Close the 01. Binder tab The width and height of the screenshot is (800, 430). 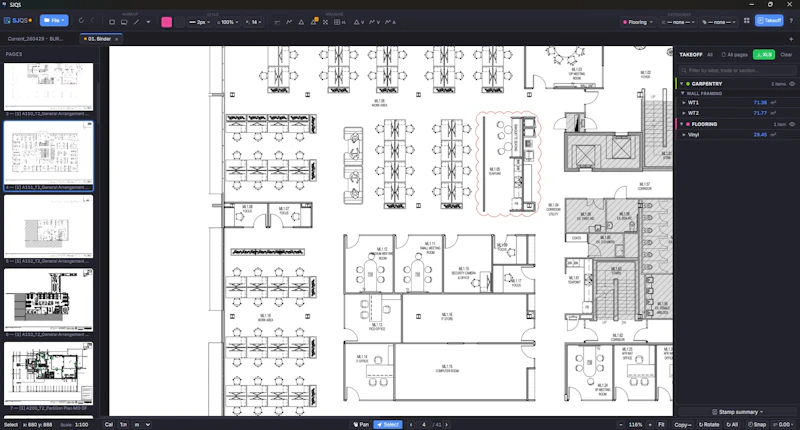[117, 39]
